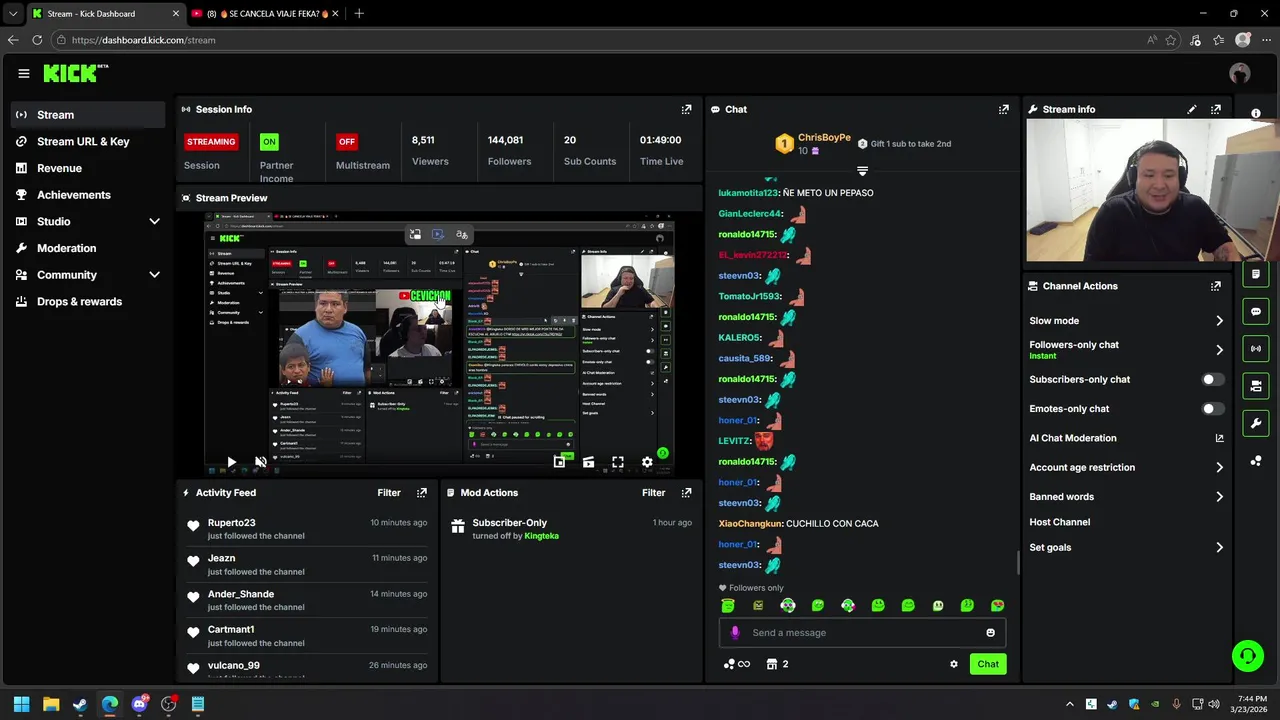Play the stream preview
Image resolution: width=1280 pixels, height=720 pixels.
[231, 462]
